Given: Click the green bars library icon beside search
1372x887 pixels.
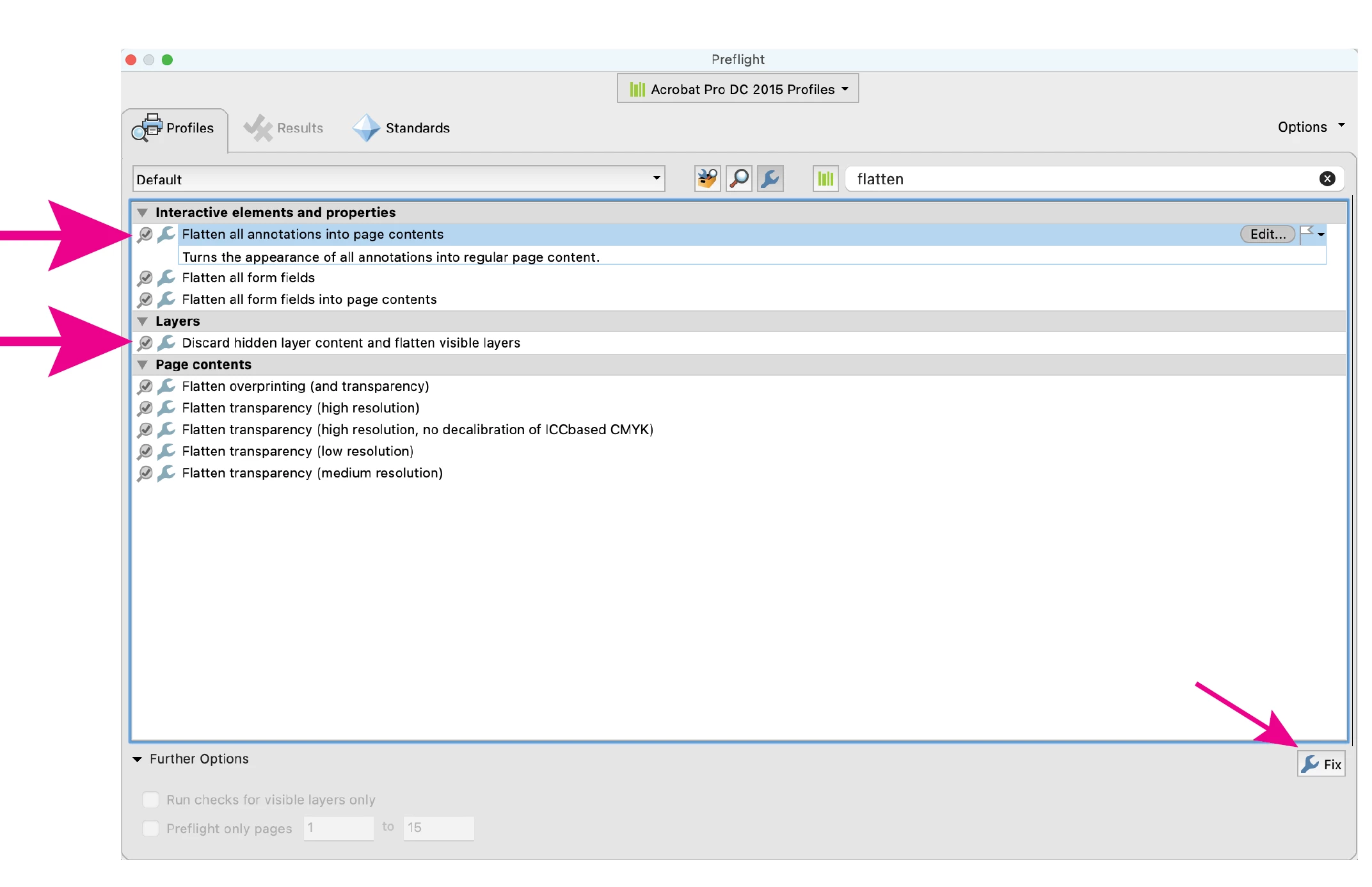Looking at the screenshot, I should 826,179.
